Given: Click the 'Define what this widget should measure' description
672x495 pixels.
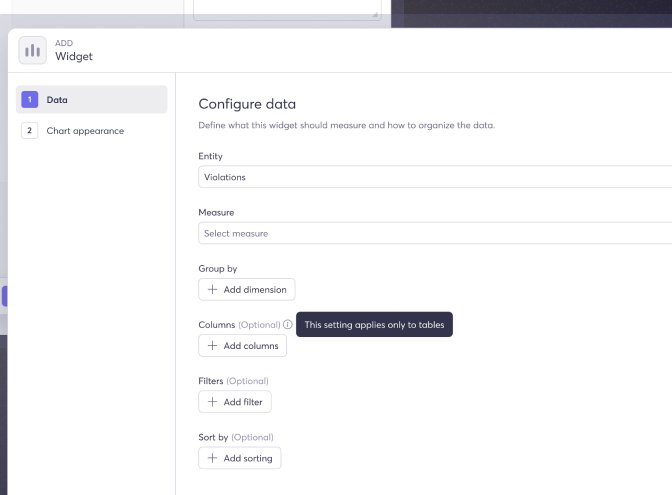Looking at the screenshot, I should point(346,125).
